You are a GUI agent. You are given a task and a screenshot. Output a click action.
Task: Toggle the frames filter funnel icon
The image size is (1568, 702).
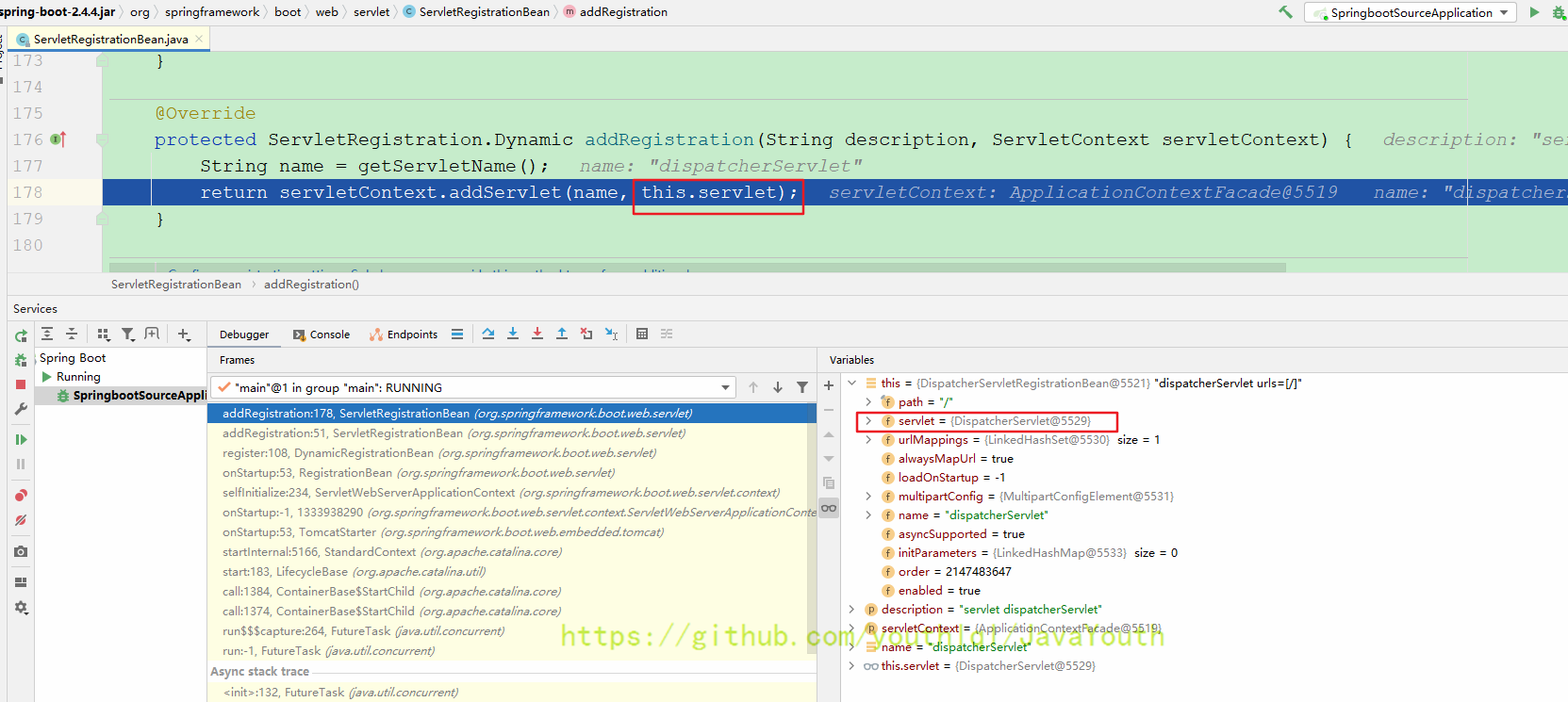802,387
